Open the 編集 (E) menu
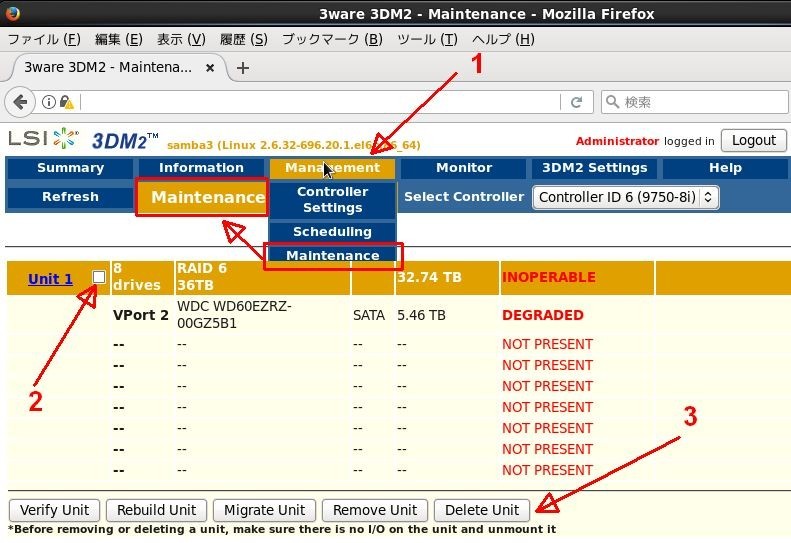The width and height of the screenshot is (791, 543). [119, 39]
